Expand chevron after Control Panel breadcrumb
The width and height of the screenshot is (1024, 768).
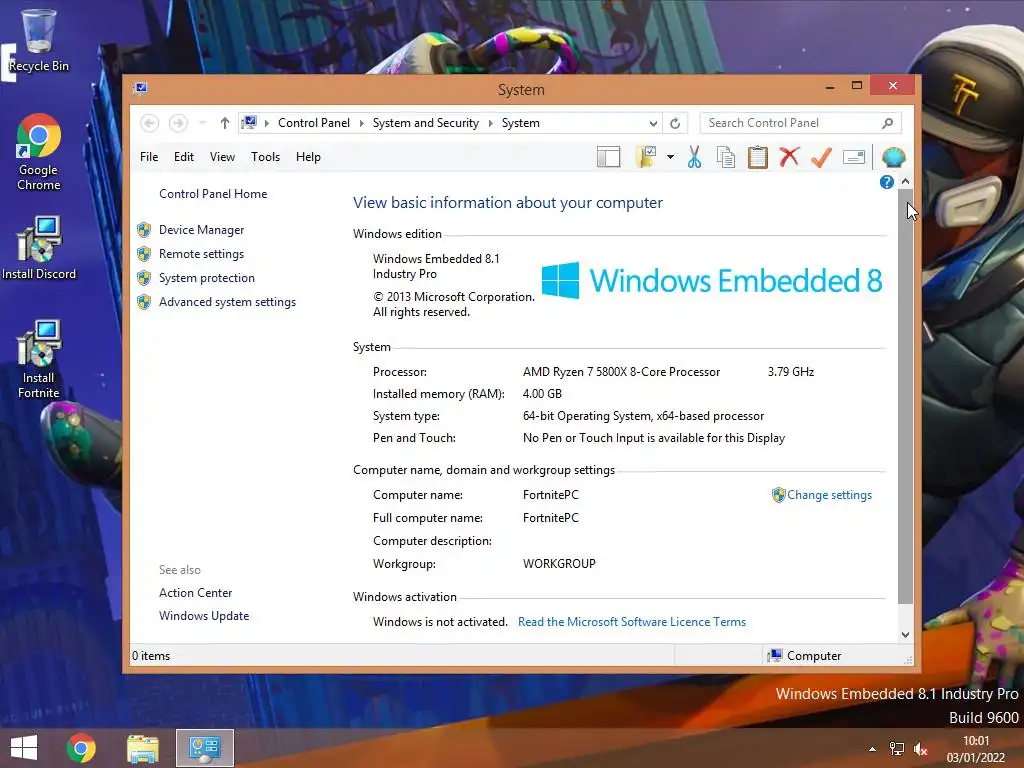(x=361, y=123)
